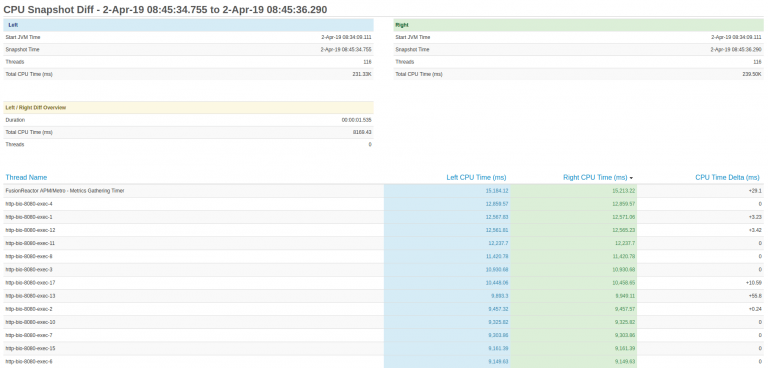Select thread http-bio-8080-exec-3

[x=29, y=270]
